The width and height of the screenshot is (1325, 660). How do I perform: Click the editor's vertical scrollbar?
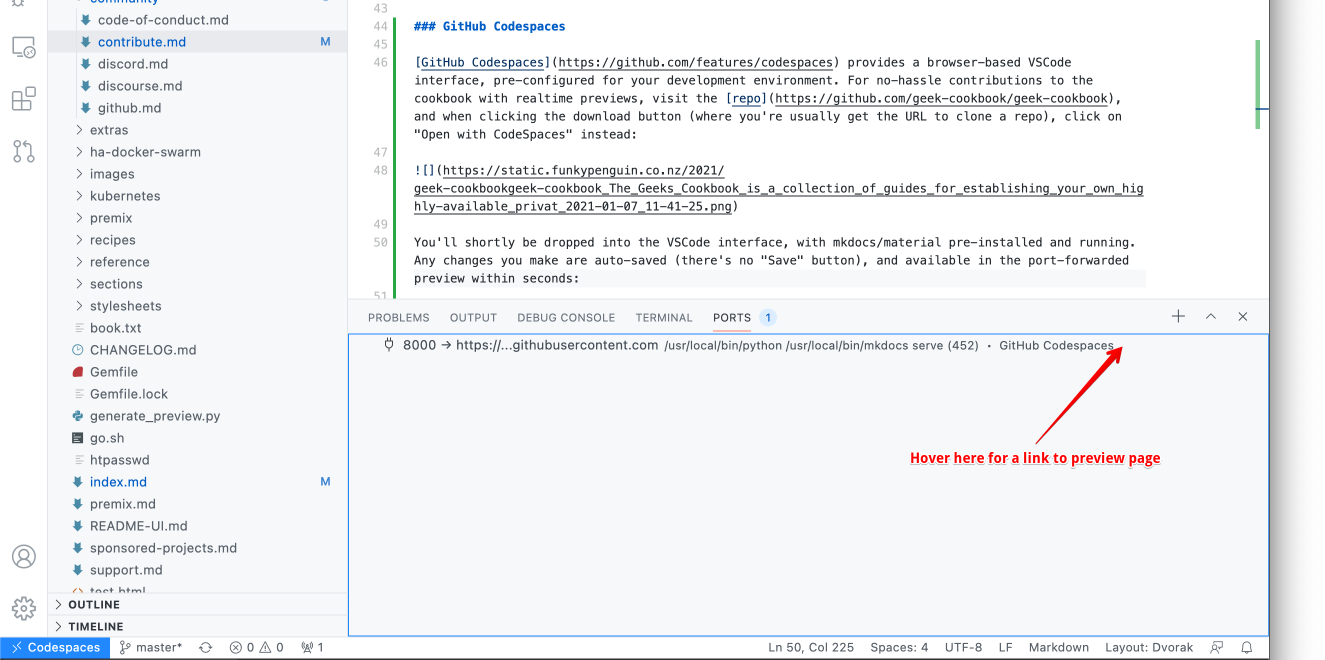1257,84
